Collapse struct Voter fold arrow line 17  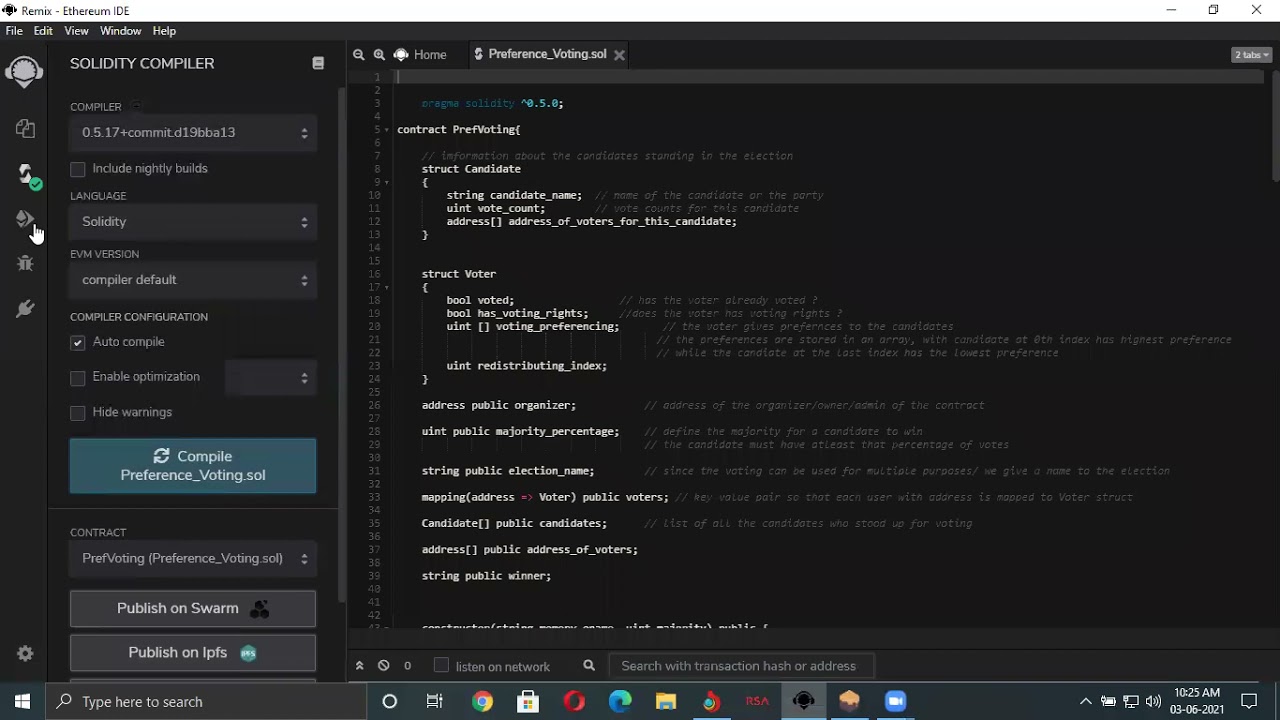pos(386,287)
